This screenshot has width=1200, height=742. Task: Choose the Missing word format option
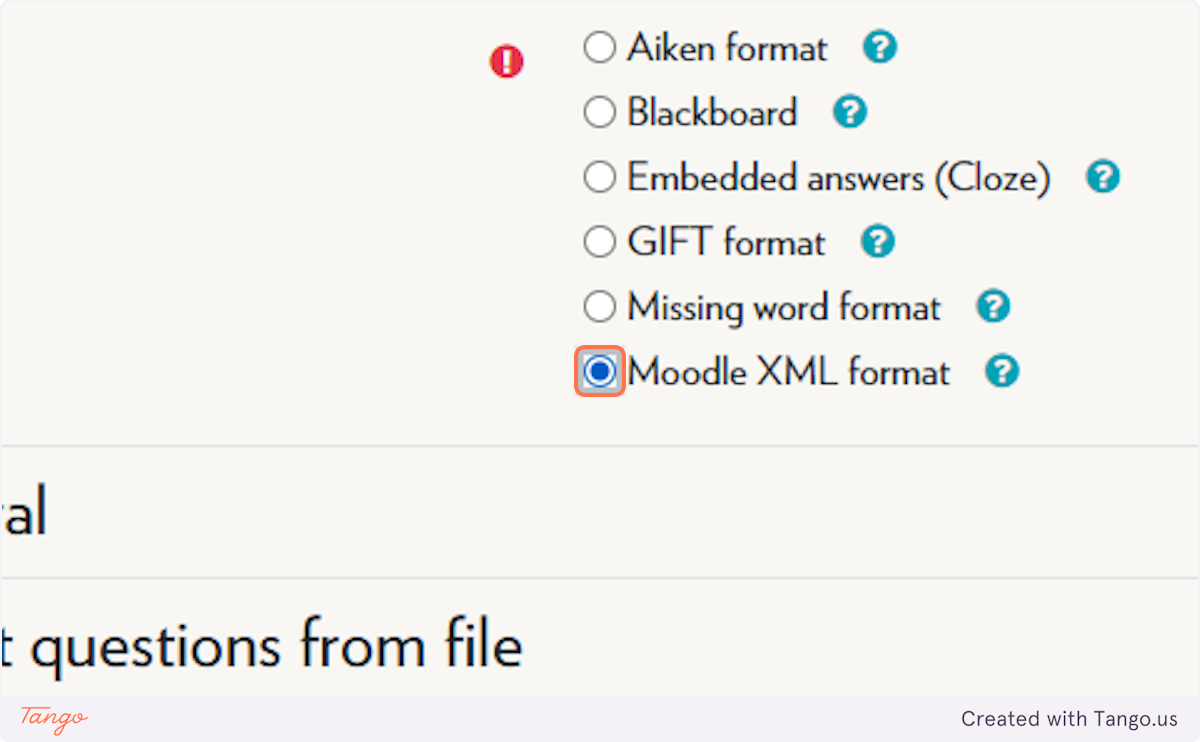pos(599,307)
